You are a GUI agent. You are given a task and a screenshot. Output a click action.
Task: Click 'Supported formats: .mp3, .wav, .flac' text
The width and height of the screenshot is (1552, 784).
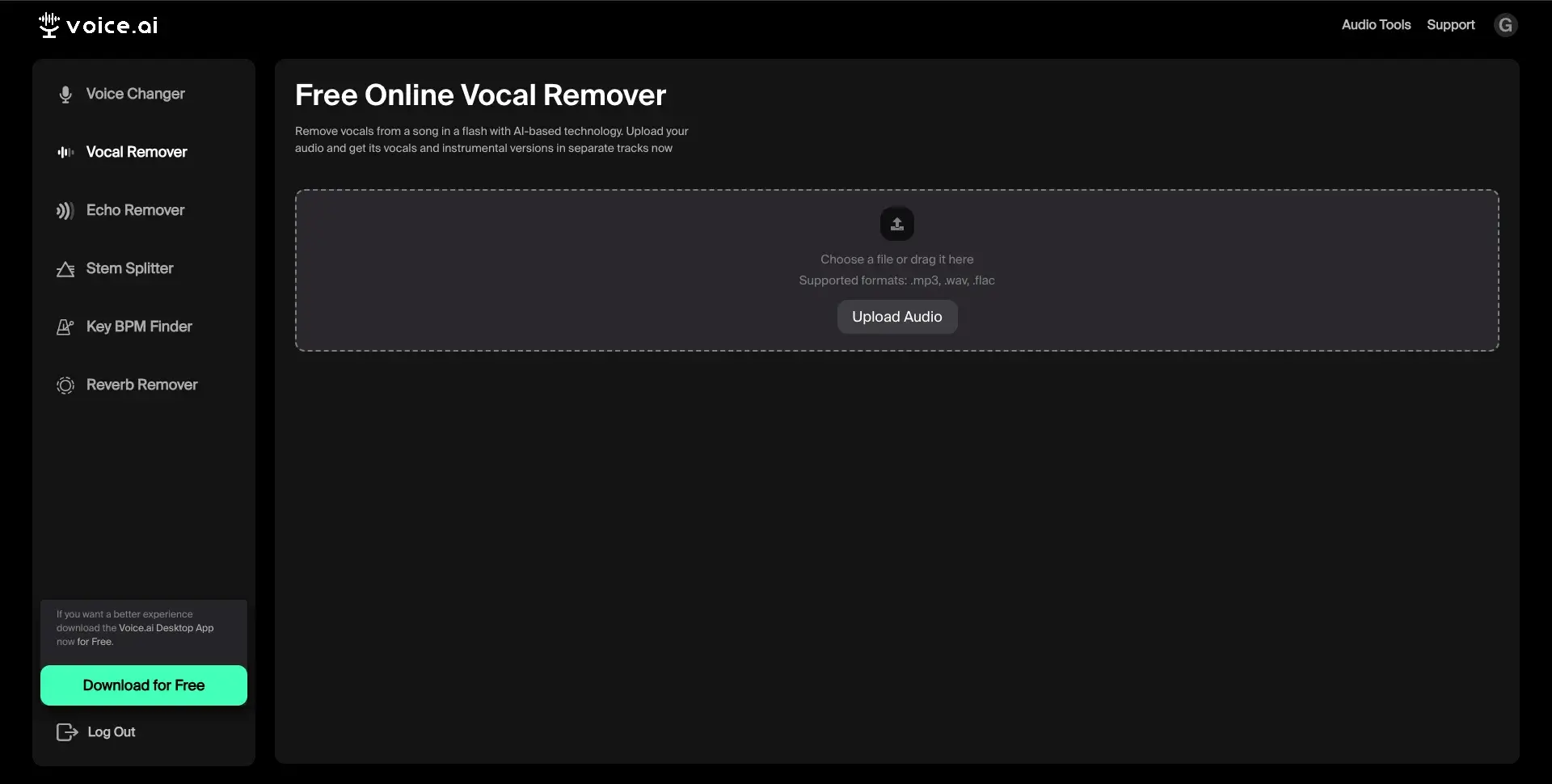tap(897, 280)
